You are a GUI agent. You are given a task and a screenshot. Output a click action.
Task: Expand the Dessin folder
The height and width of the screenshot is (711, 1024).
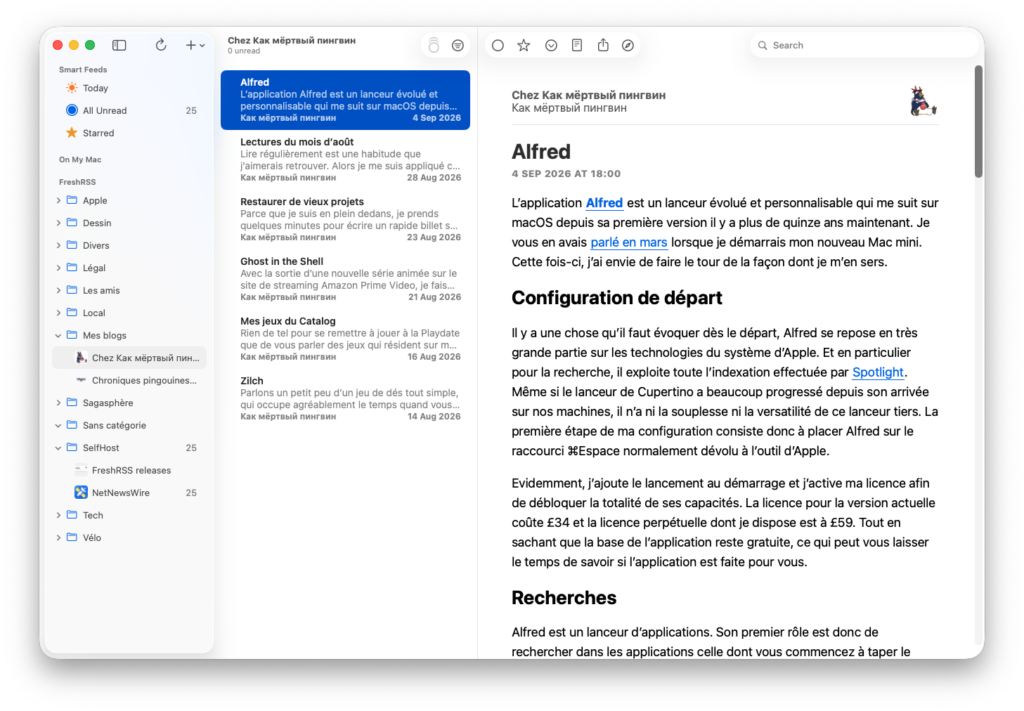point(58,223)
